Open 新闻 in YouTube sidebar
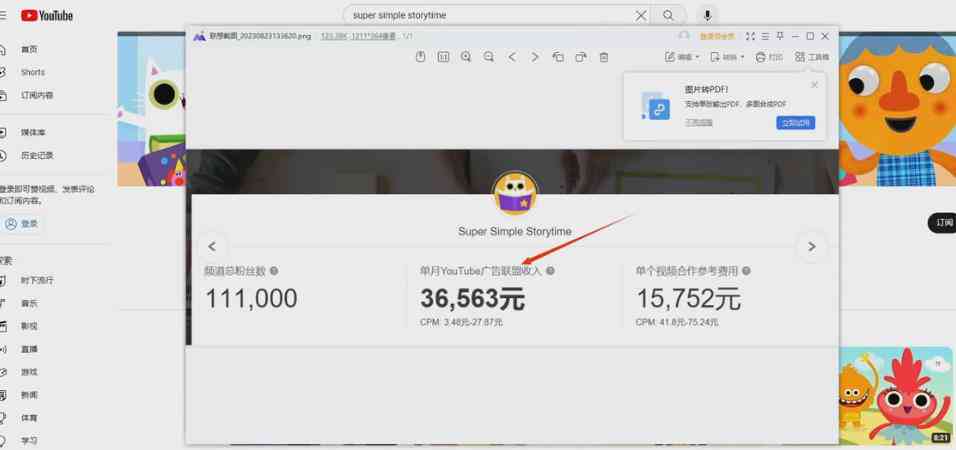Viewport: 956px width, 450px height. click(27, 395)
